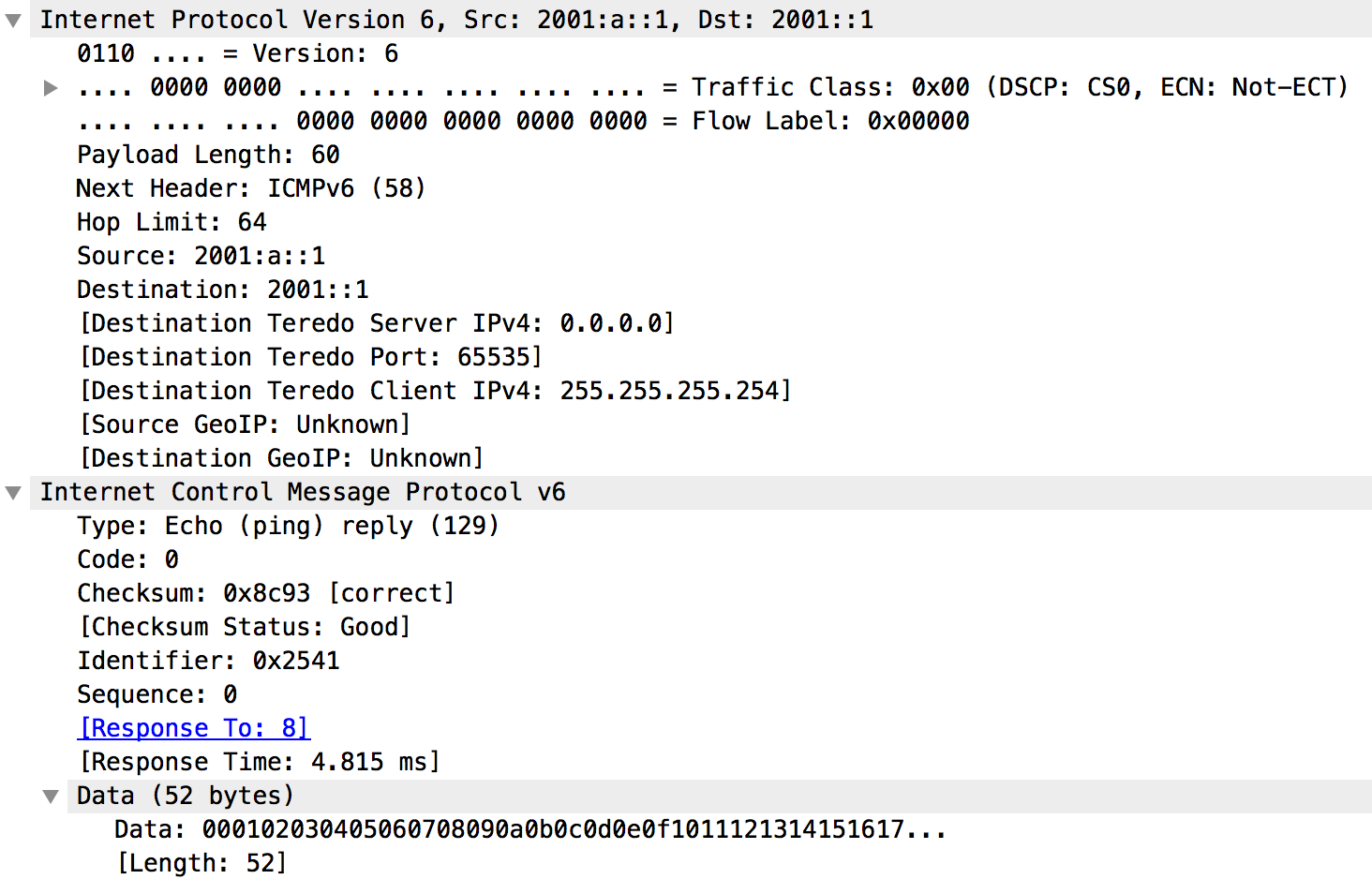Click the Payload Length: 60 row

click(208, 156)
